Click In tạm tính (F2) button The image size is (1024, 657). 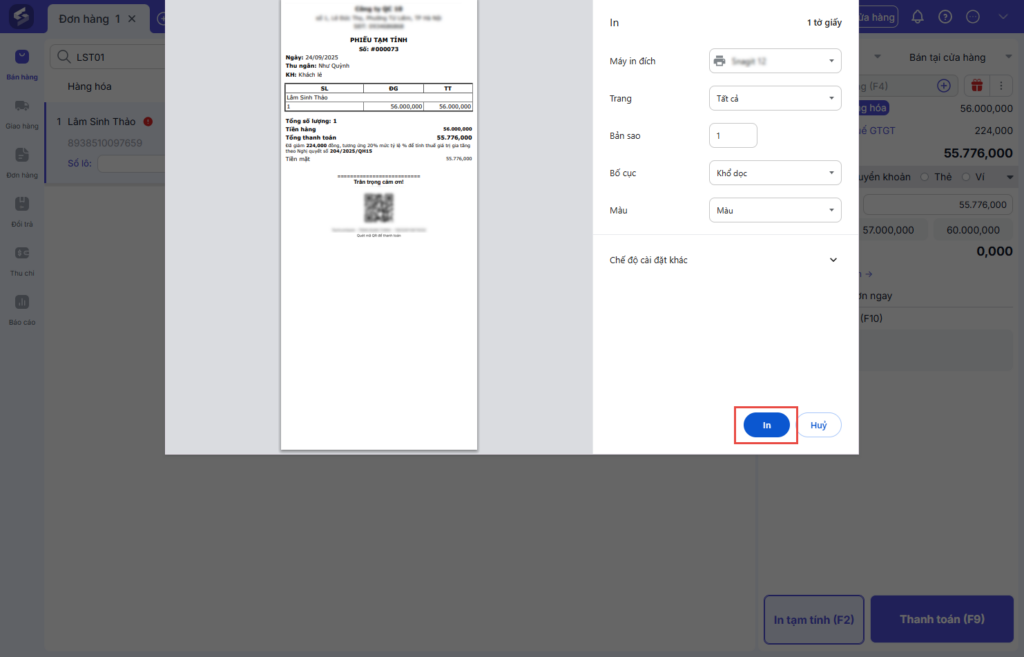click(814, 620)
